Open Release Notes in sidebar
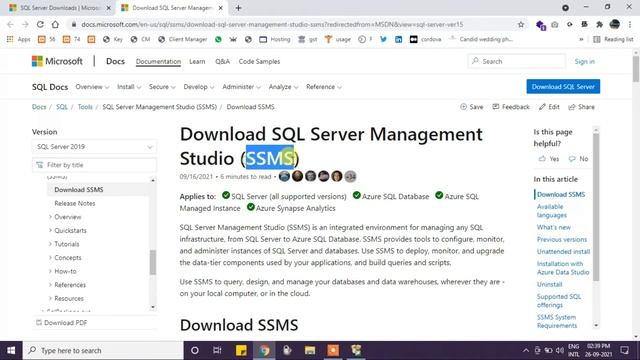This screenshot has height=360, width=640. click(75, 203)
